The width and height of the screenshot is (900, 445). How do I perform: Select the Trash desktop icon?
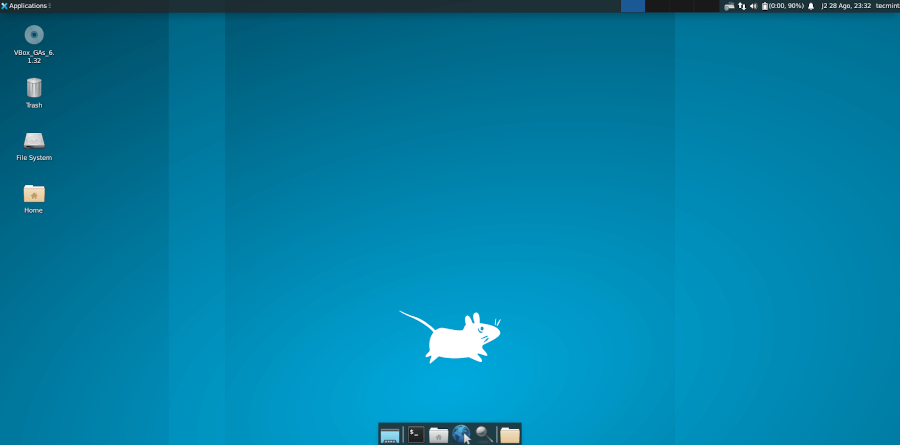pyautogui.click(x=34, y=88)
